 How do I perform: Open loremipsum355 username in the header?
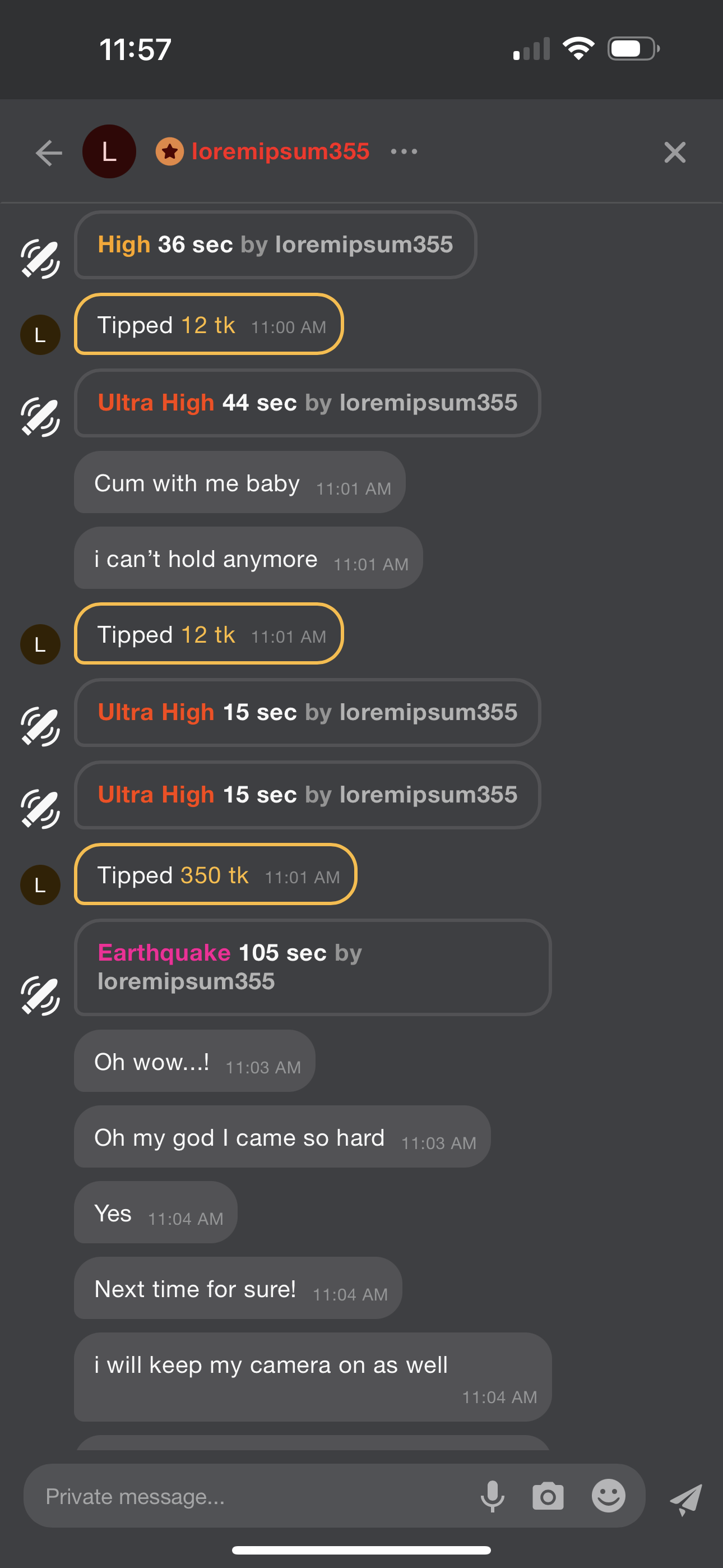281,151
